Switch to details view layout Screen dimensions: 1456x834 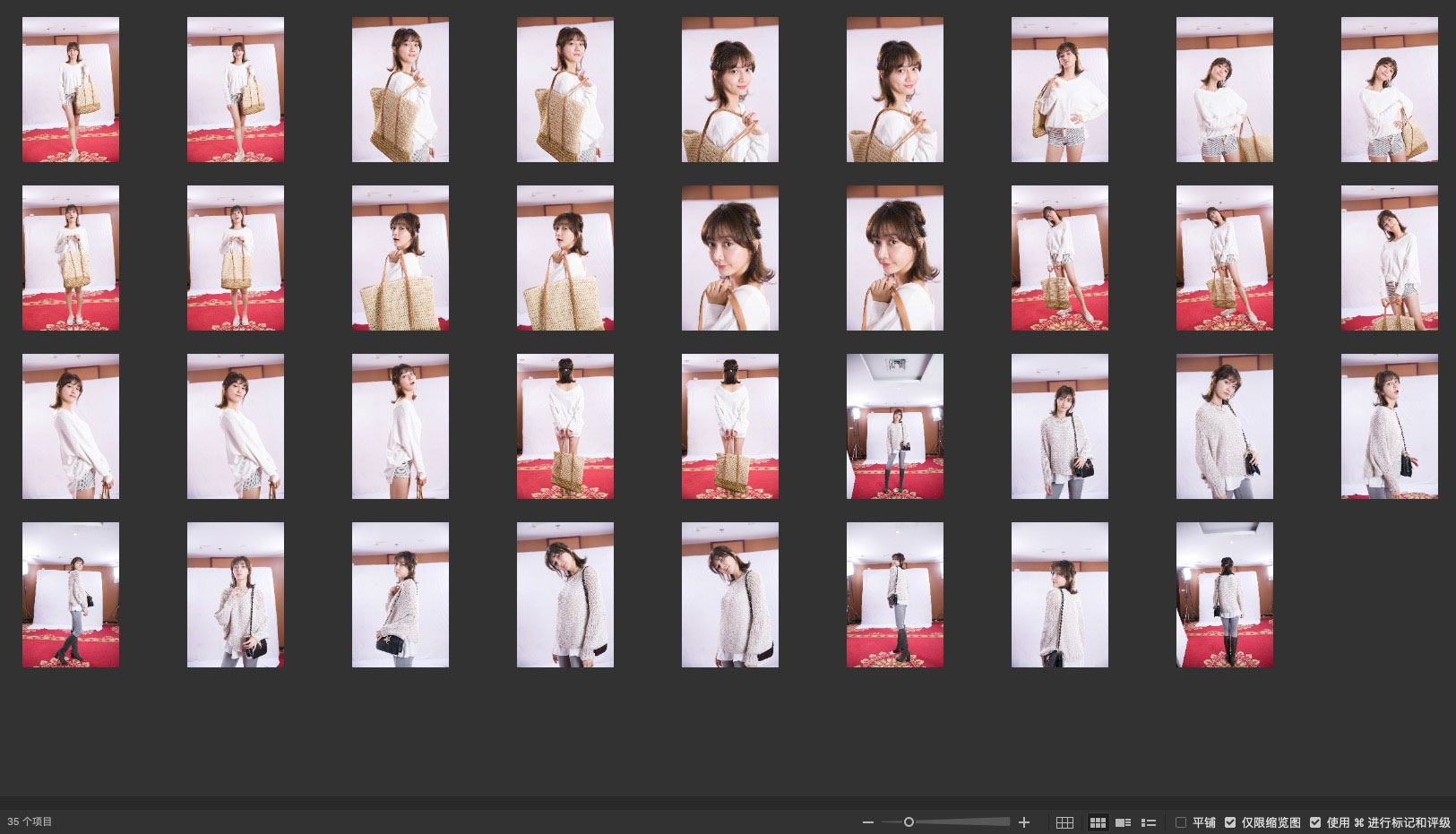(x=1123, y=822)
